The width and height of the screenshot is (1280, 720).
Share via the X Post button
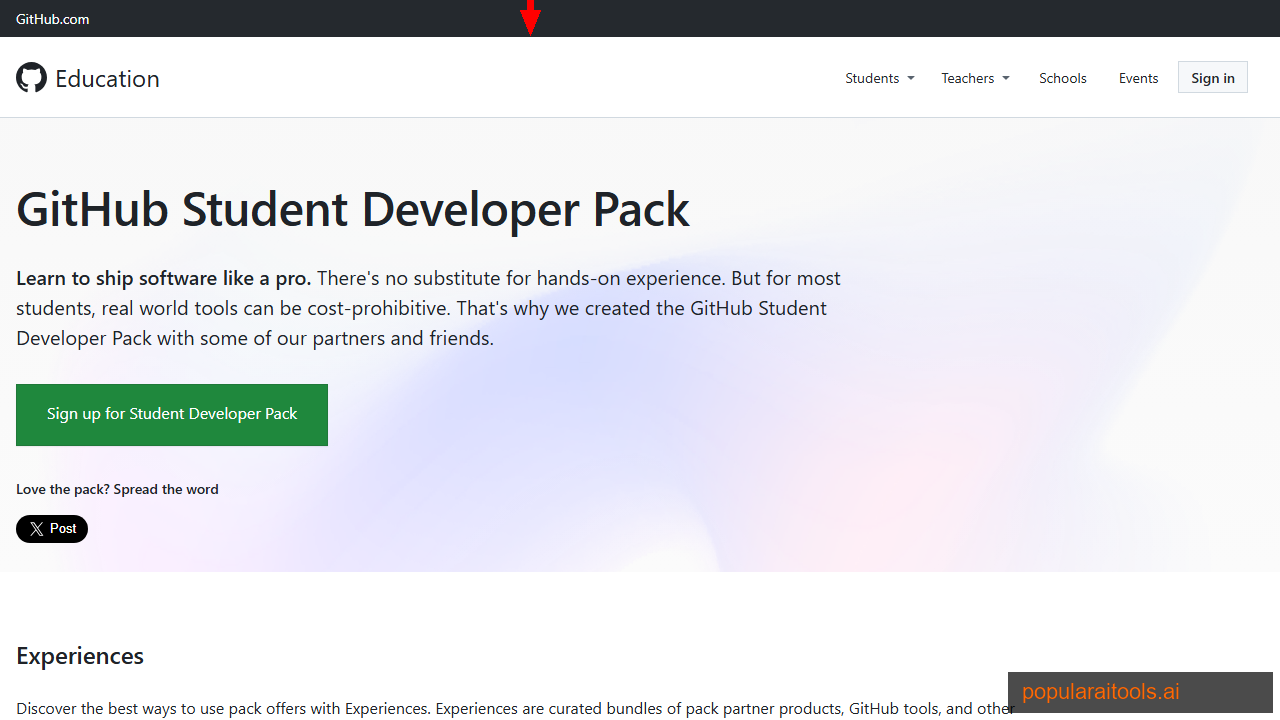click(x=52, y=529)
